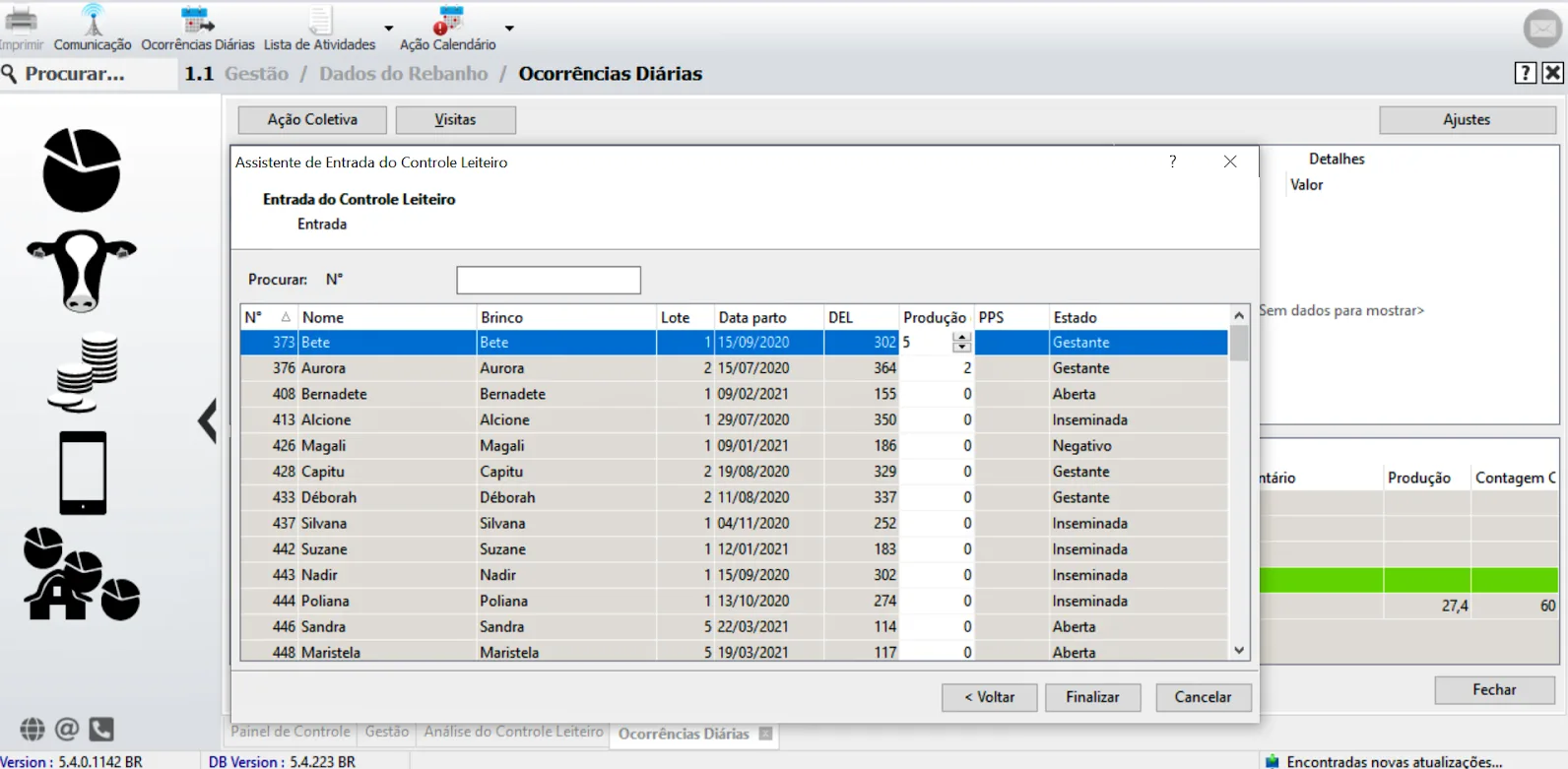Click the mobile phone device icon
The height and width of the screenshot is (769, 1568).
pos(83,473)
